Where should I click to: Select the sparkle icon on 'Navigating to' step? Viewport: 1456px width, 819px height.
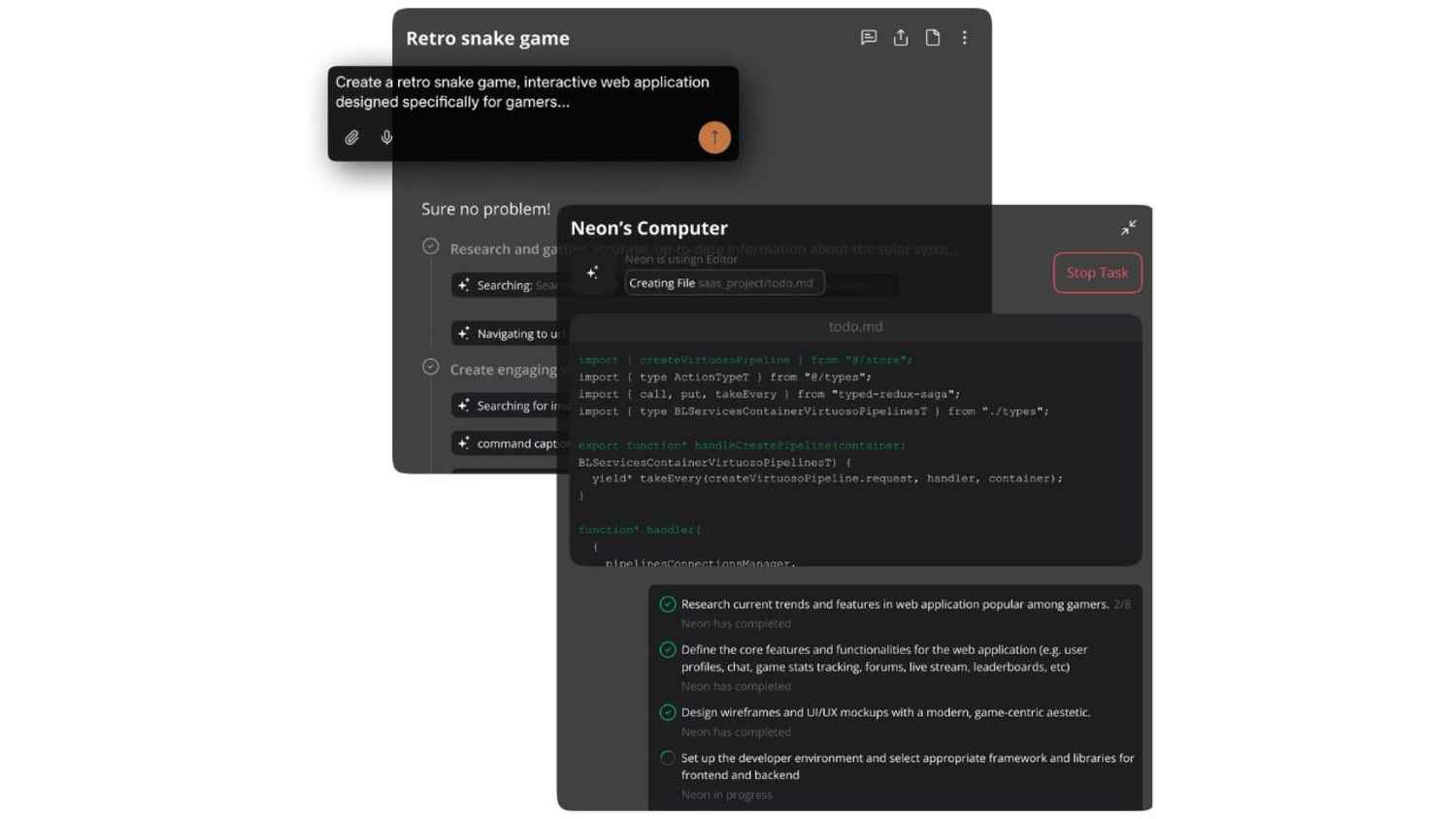(x=463, y=333)
